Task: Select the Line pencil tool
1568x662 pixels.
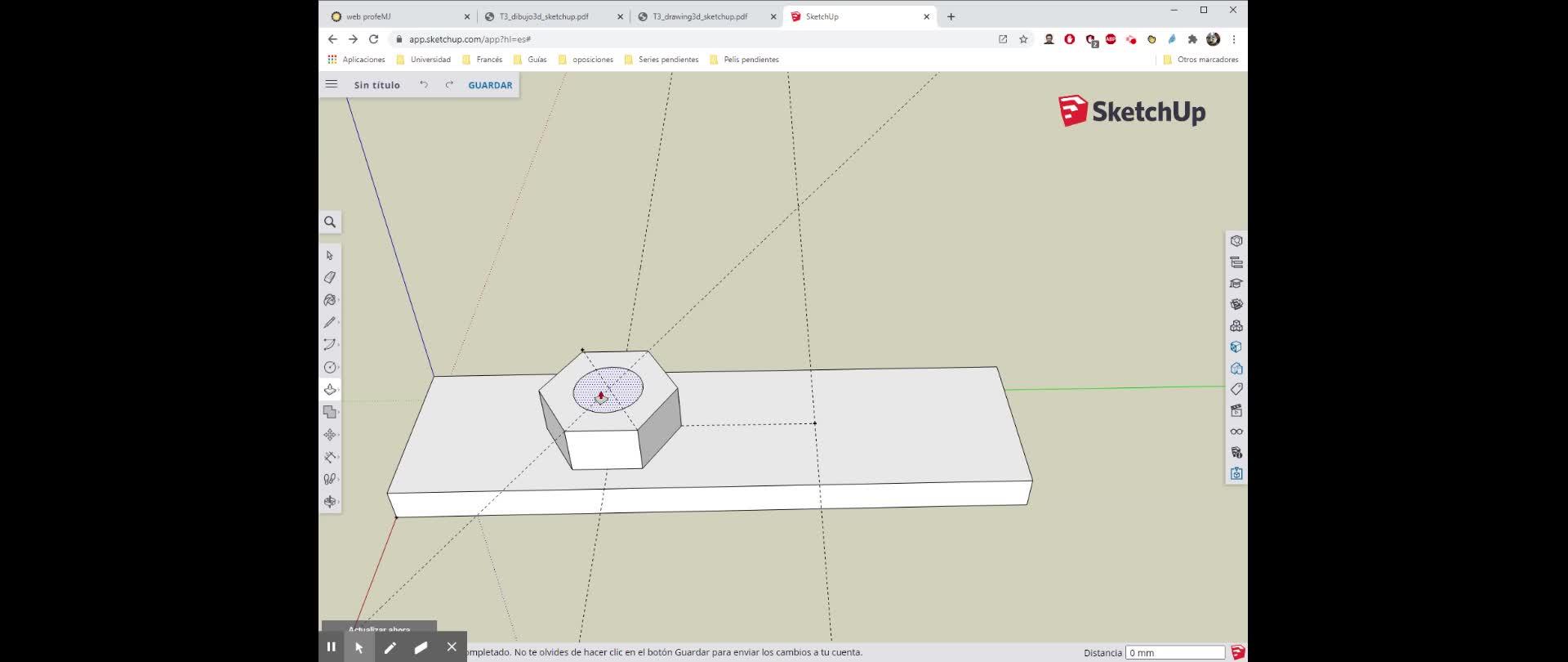Action: click(330, 323)
